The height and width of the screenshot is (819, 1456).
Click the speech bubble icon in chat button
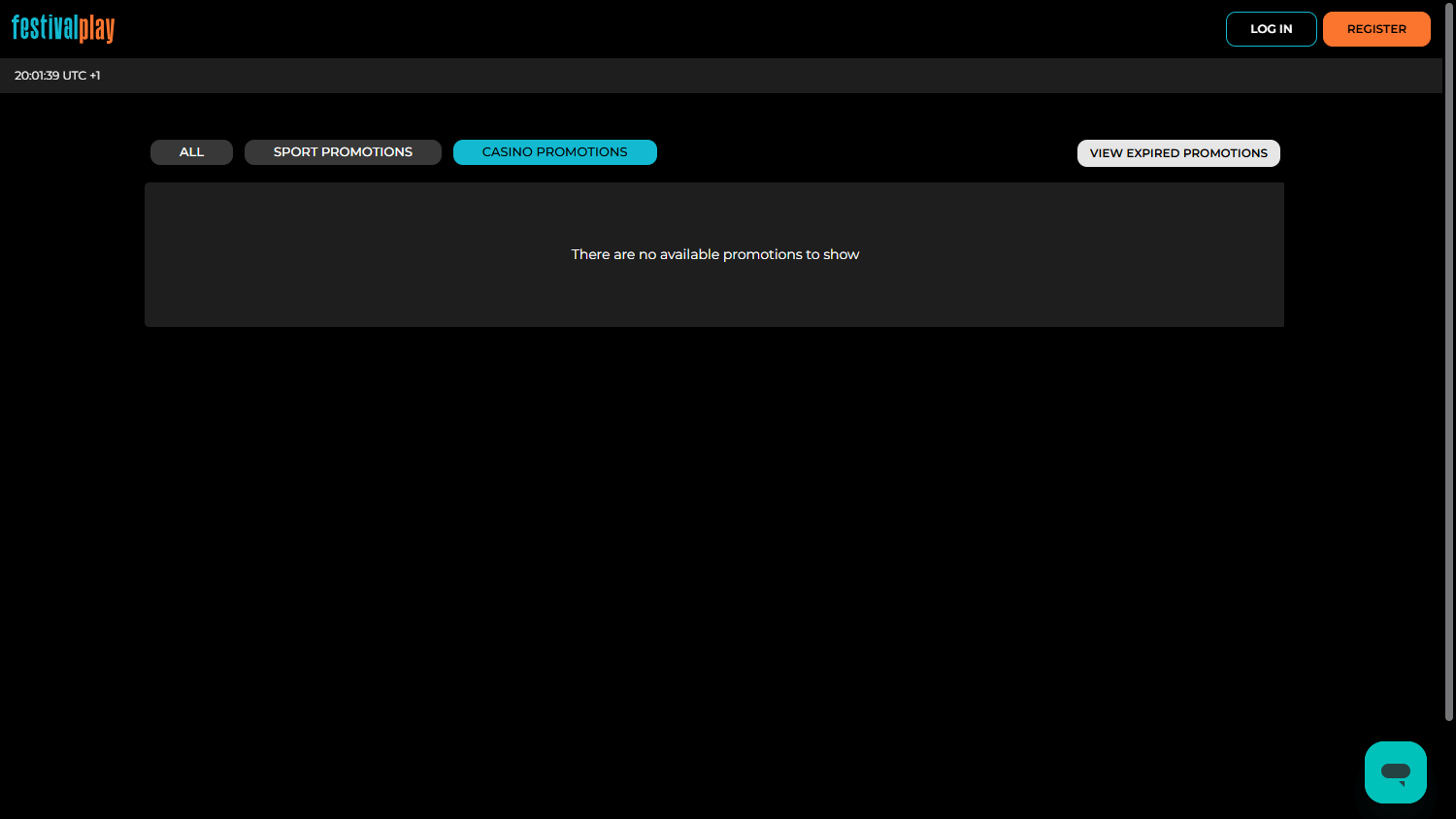click(1396, 773)
